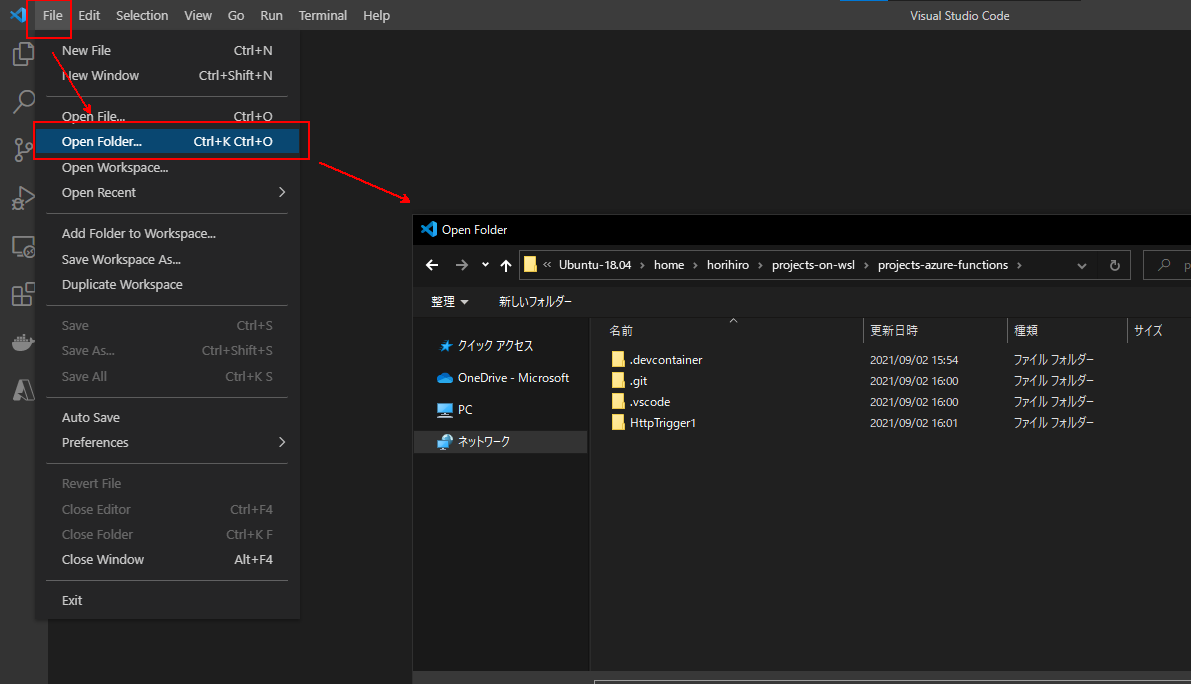Choose New Window menu entry
Screen dimensions: 1191x684
pyautogui.click(x=167, y=75)
